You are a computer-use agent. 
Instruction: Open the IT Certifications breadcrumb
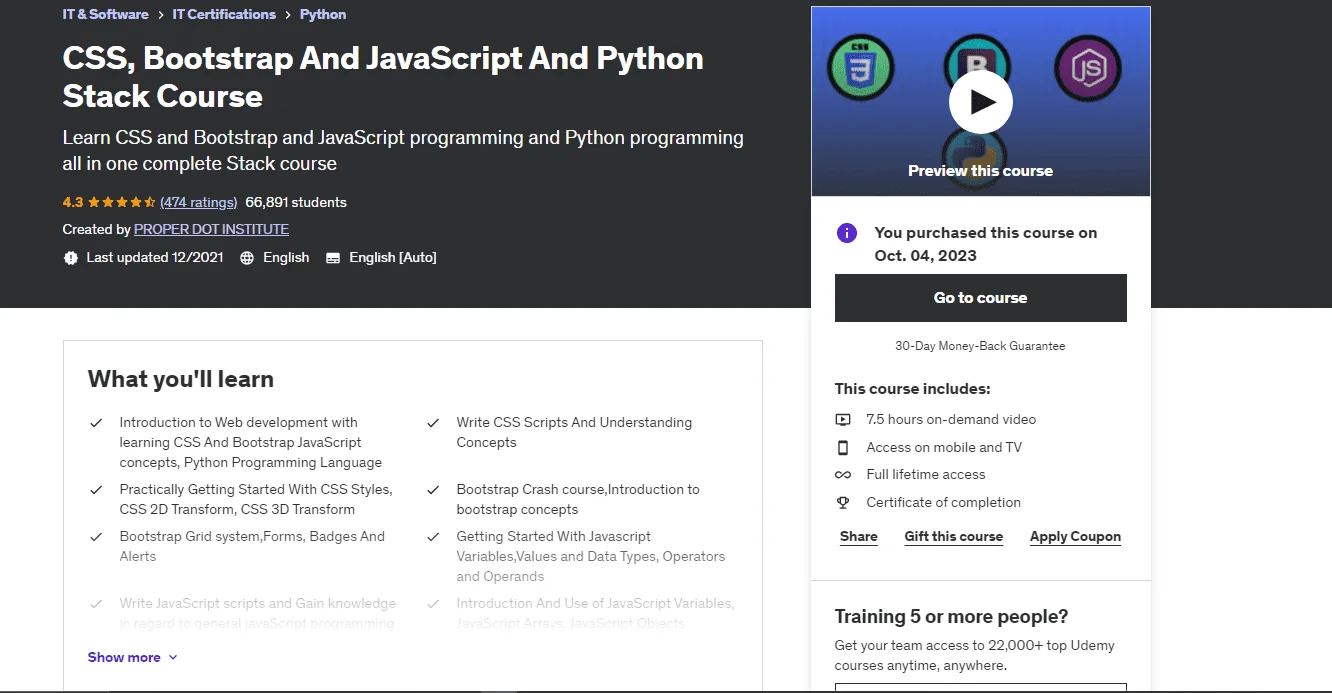click(224, 14)
